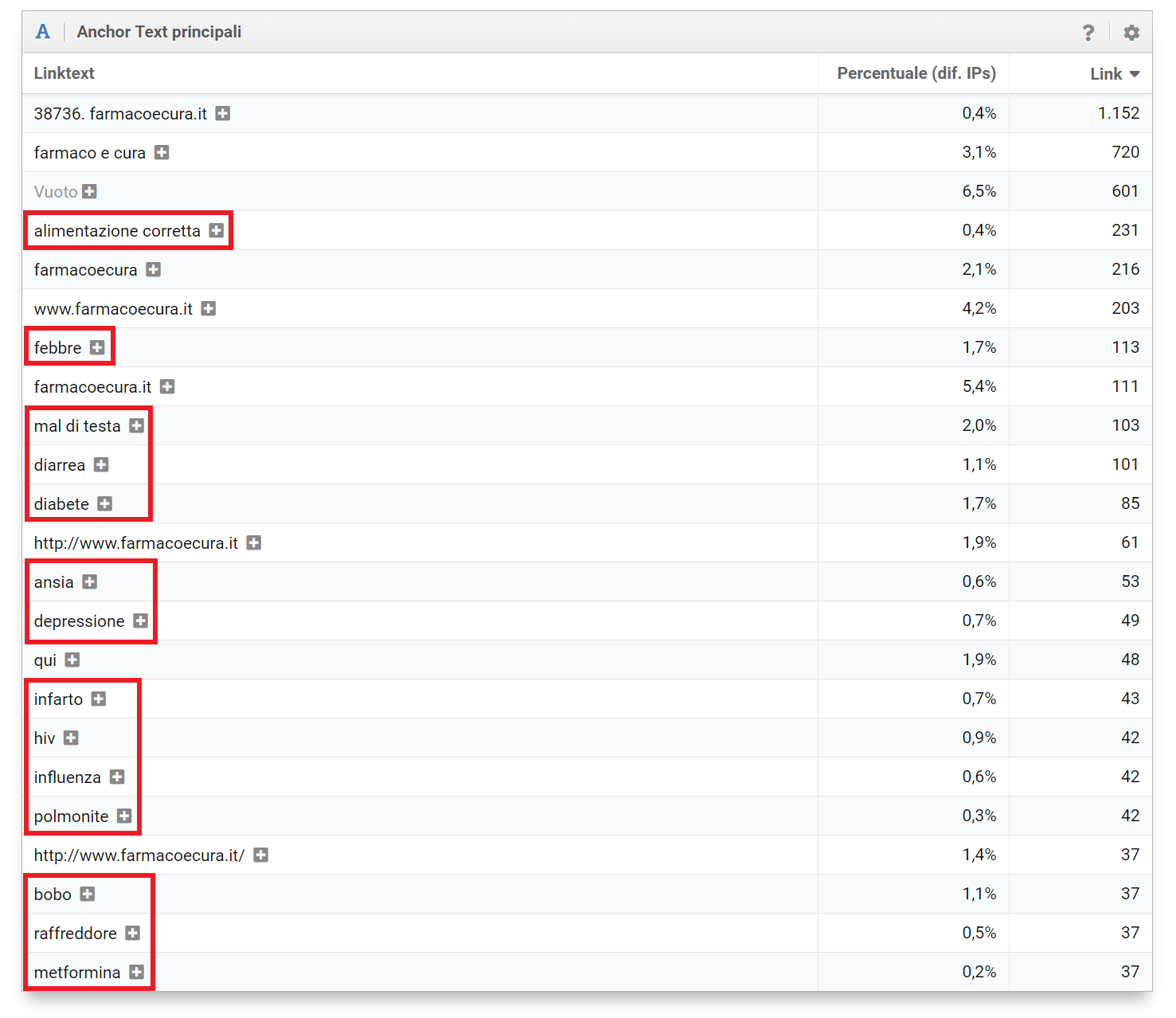Image resolution: width=1176 pixels, height=1018 pixels.
Task: Expand the 'polmonite' plus icon
Action: pos(124,816)
